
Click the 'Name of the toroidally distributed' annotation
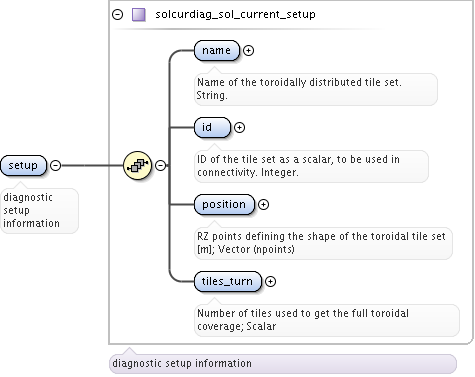[316, 89]
